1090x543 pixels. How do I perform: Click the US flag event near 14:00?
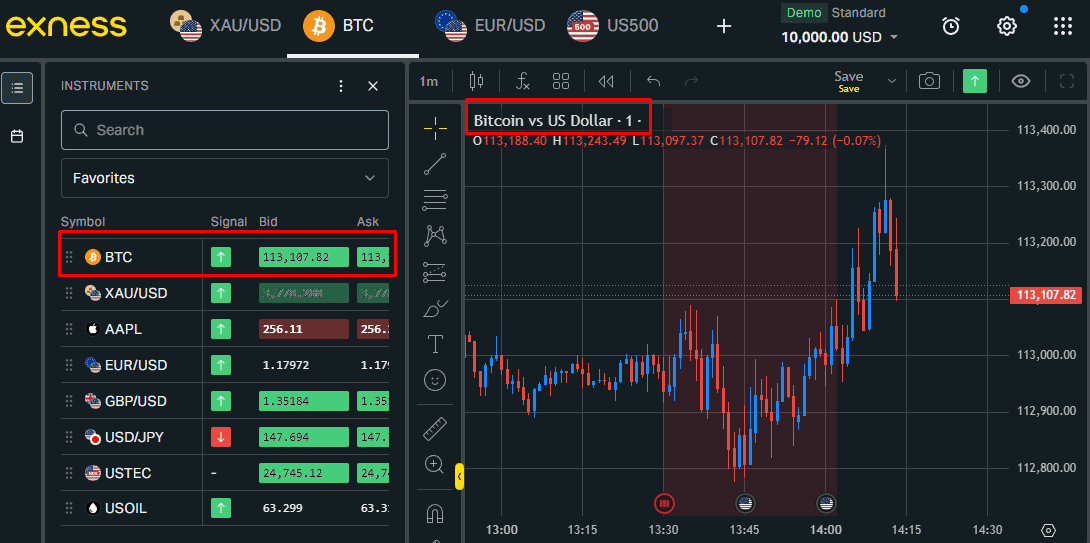[826, 503]
